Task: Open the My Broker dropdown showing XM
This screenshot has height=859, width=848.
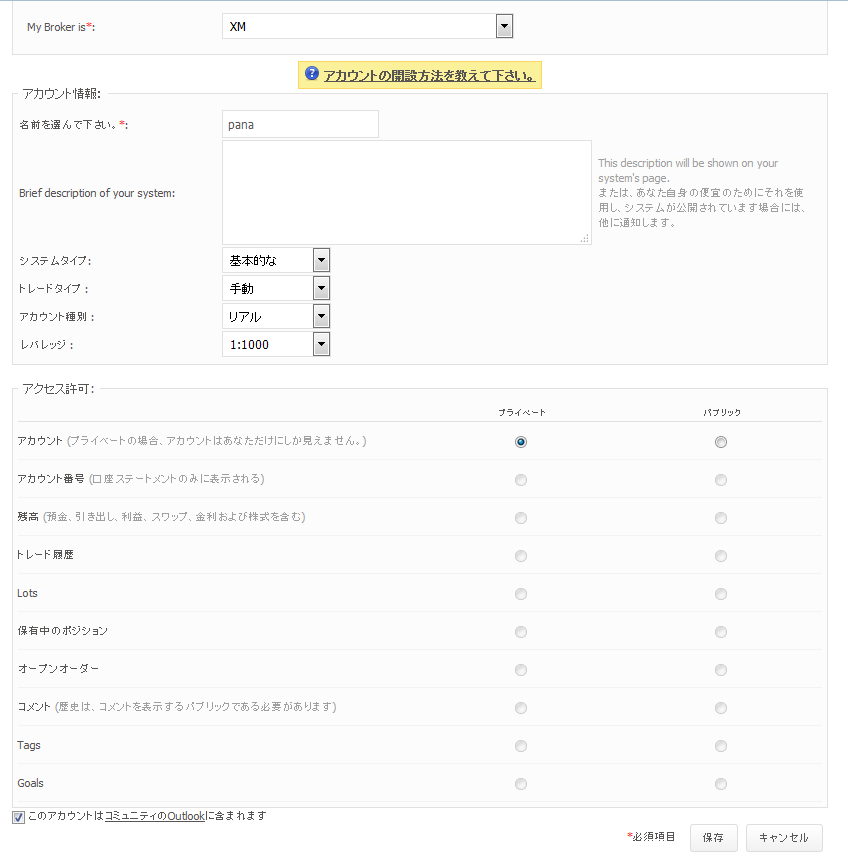Action: 504,26
